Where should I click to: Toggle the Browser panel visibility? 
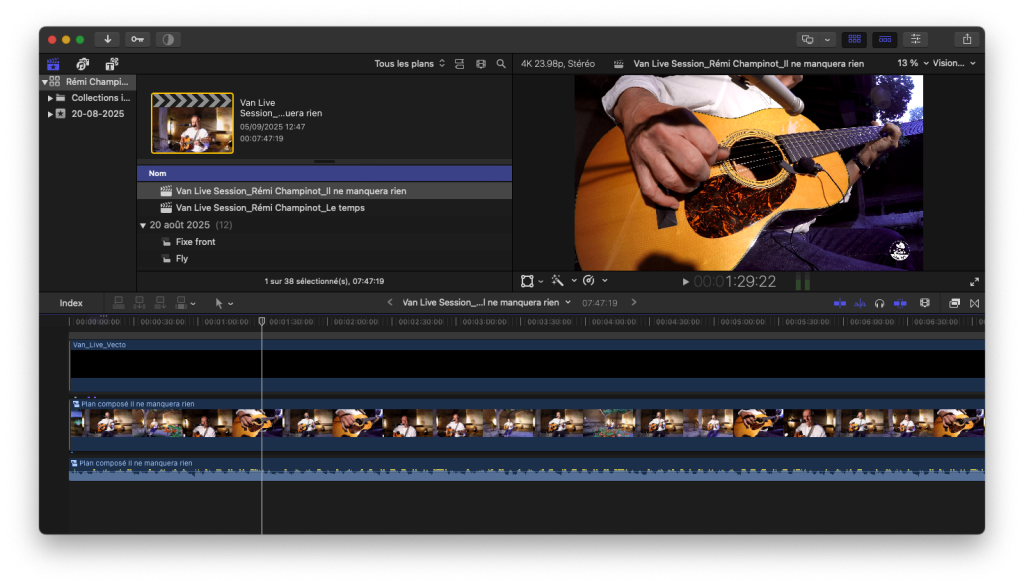(x=854, y=39)
